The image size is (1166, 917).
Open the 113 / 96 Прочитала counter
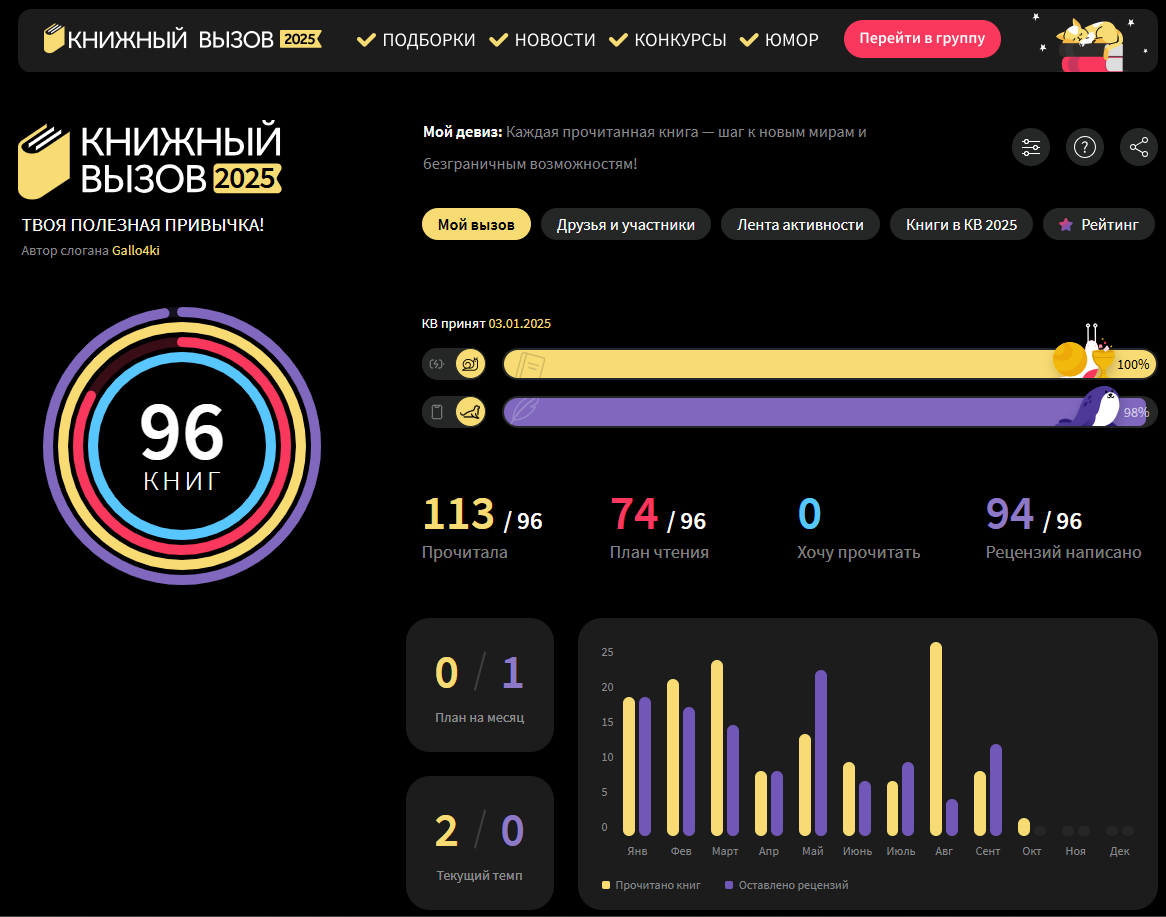(482, 527)
